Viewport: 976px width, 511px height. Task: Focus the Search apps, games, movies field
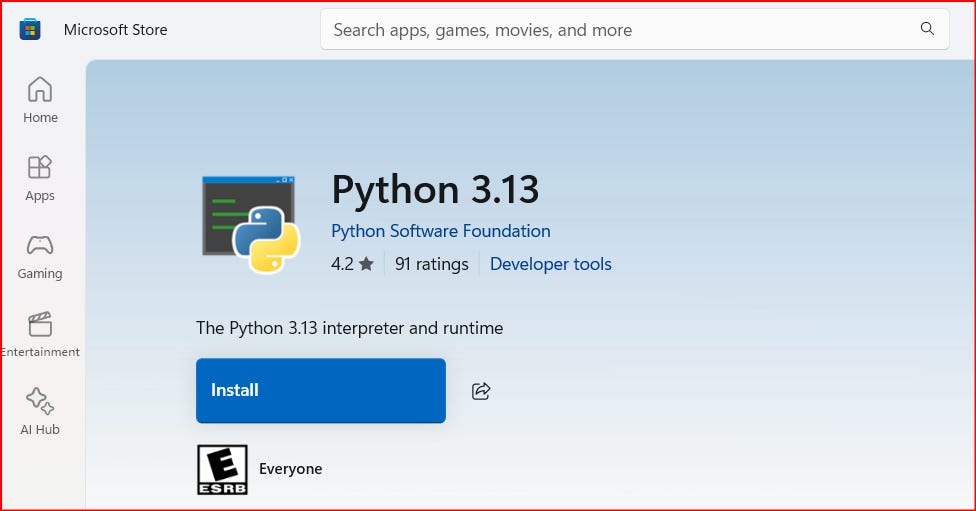[x=634, y=29]
